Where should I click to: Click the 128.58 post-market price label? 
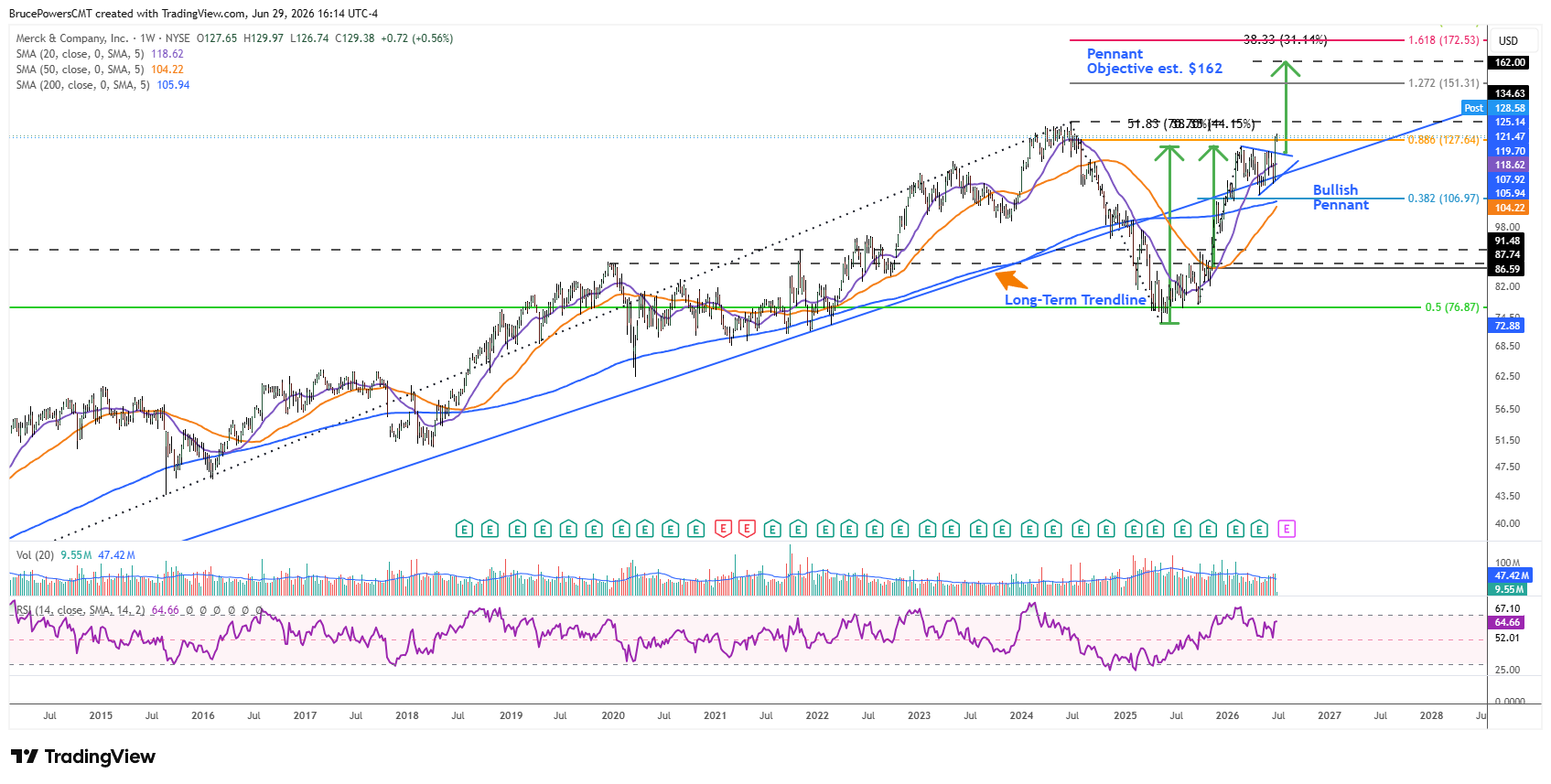coord(1510,108)
